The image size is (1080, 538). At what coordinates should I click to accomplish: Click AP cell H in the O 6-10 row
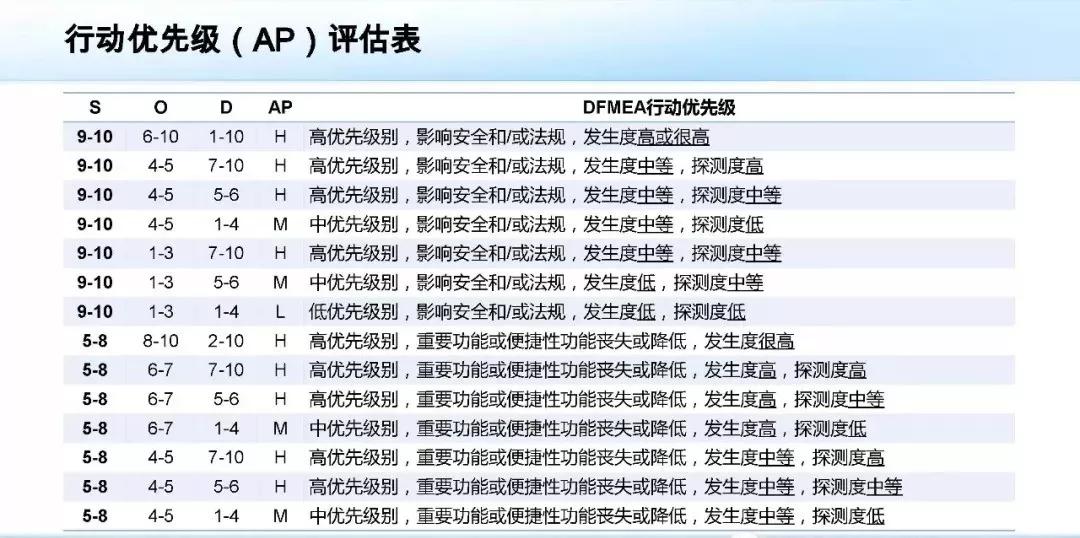point(280,136)
